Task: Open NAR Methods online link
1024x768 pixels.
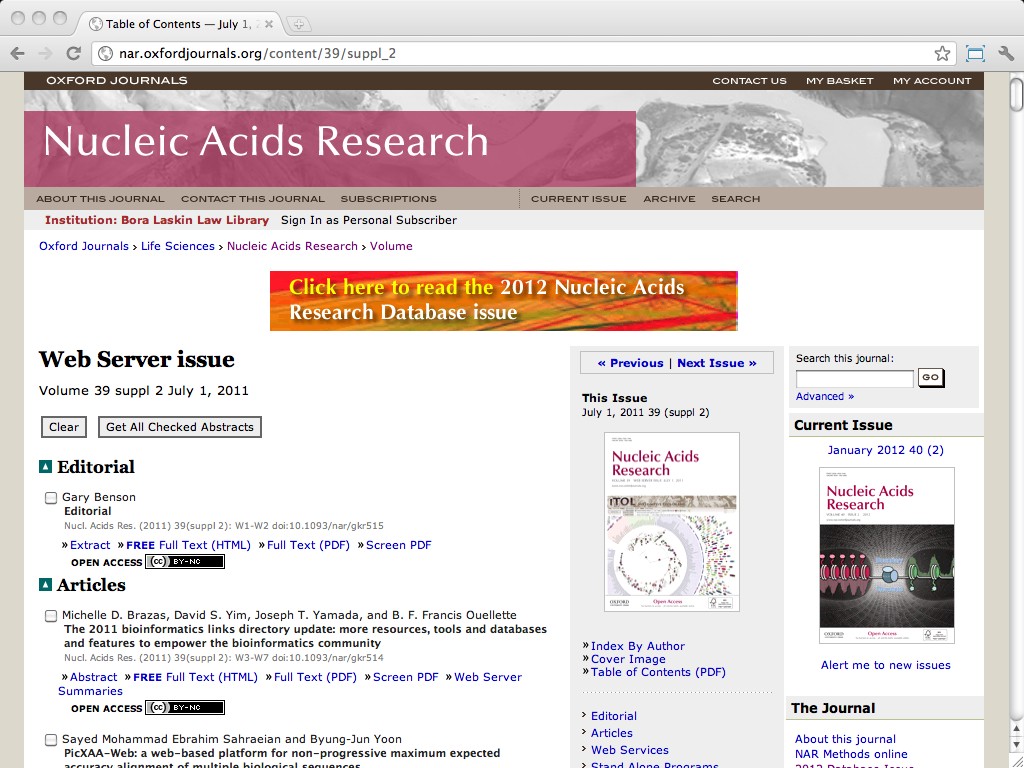Action: [x=851, y=754]
